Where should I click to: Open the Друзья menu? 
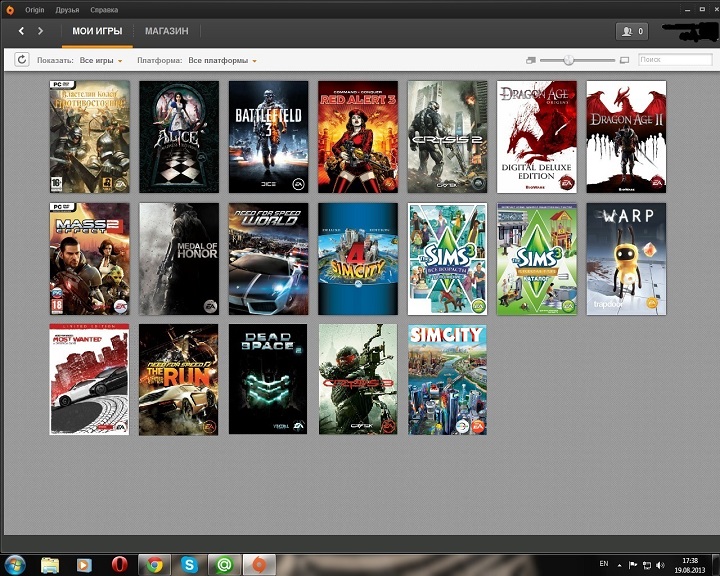(67, 10)
